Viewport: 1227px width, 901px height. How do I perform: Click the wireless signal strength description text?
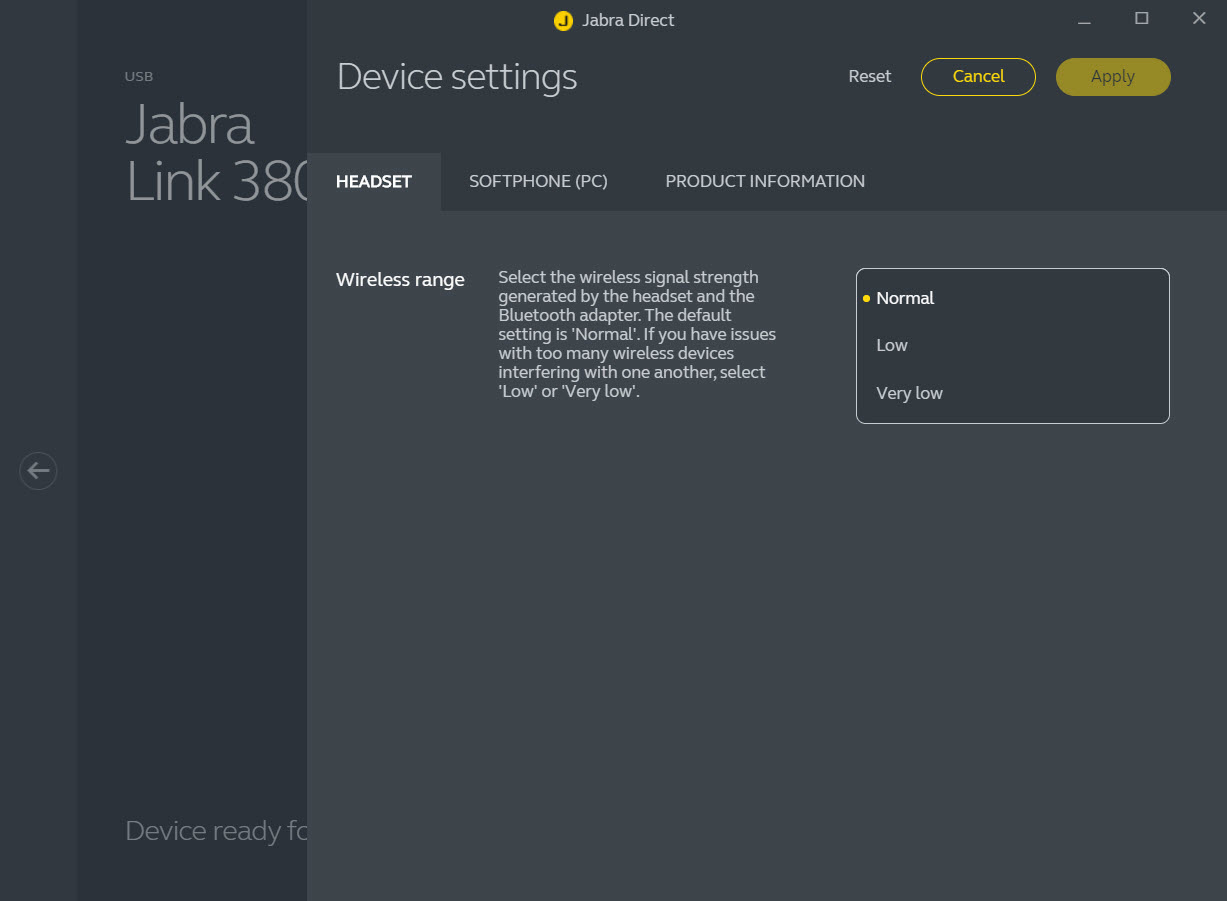tap(637, 334)
